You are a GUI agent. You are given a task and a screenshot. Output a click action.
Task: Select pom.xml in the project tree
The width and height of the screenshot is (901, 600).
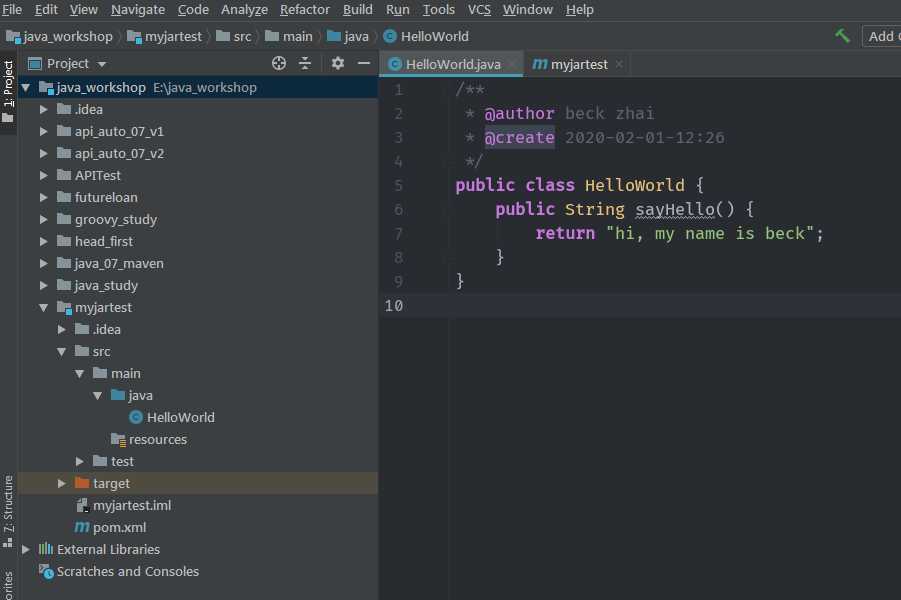(x=198, y=527)
